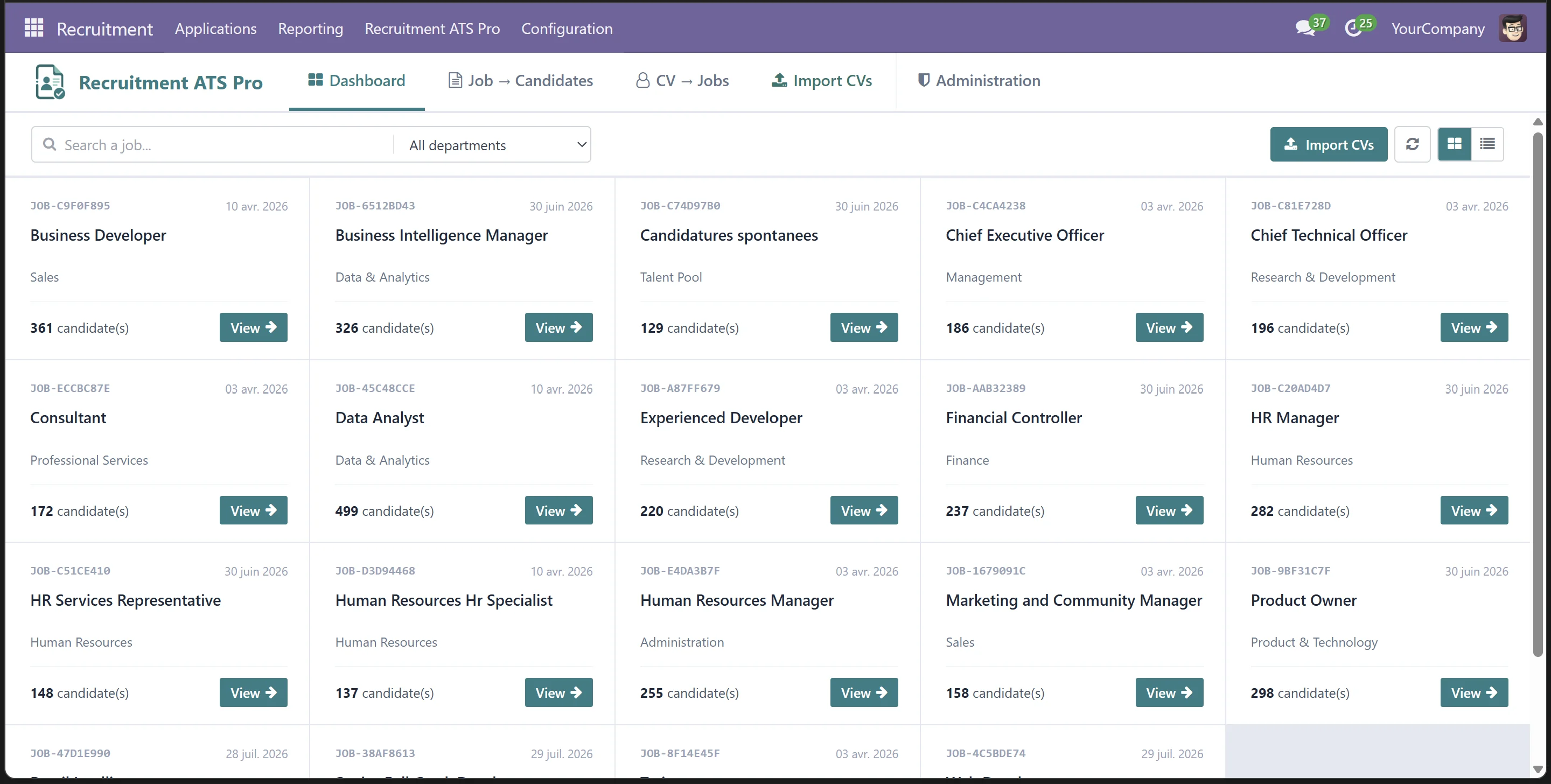Screen dimensions: 1551x784
Task: Click the vertical scrollbar thumb
Action: [1537, 394]
